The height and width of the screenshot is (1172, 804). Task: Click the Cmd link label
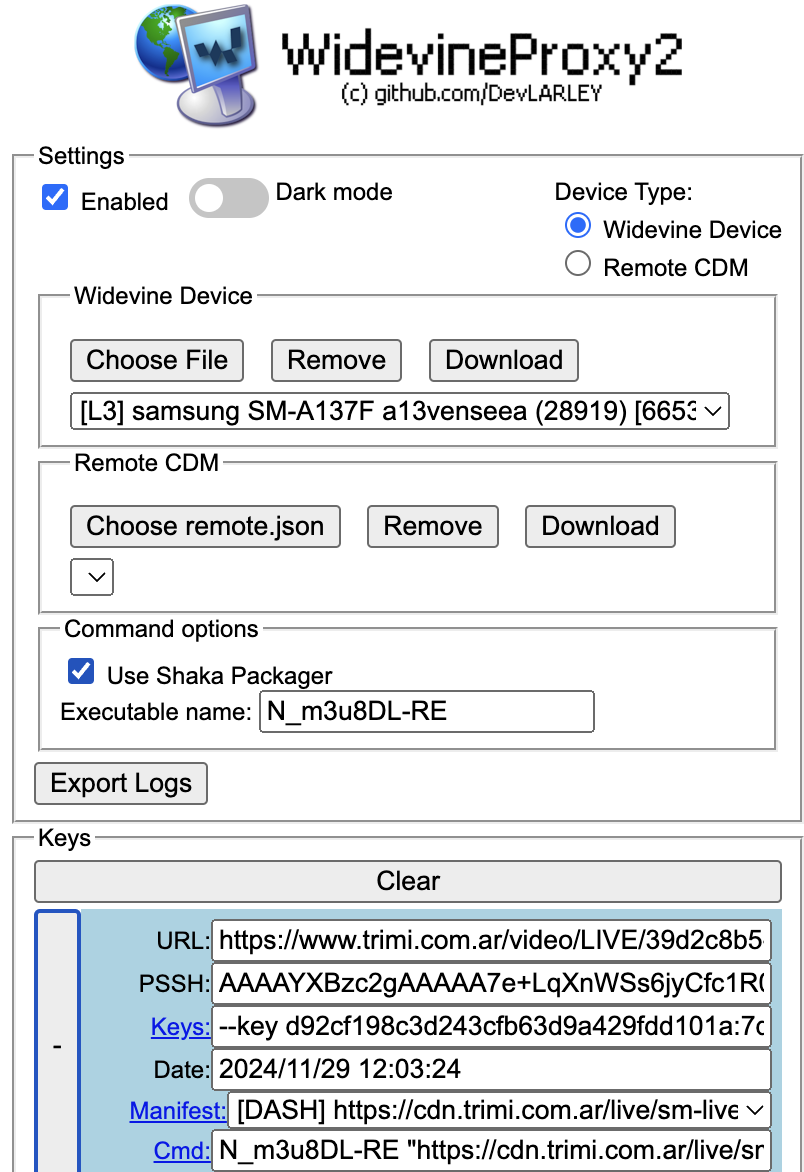pyautogui.click(x=182, y=1151)
